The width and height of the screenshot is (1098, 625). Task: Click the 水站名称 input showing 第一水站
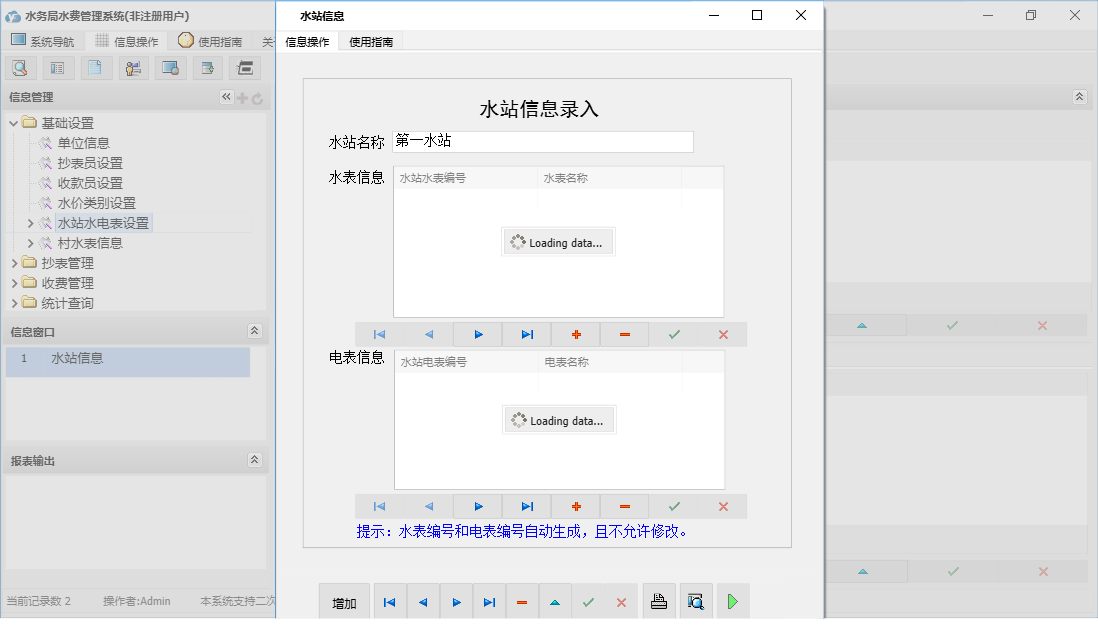(x=543, y=141)
